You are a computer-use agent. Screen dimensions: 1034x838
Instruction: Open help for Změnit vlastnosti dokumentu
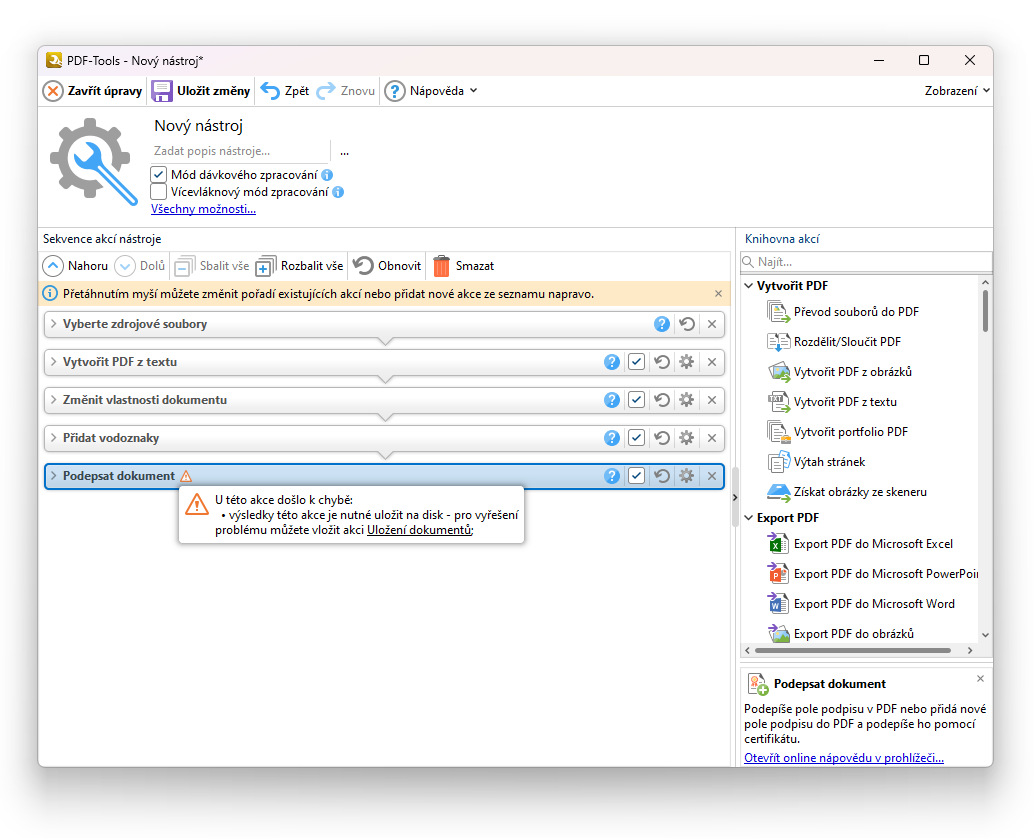pos(612,400)
